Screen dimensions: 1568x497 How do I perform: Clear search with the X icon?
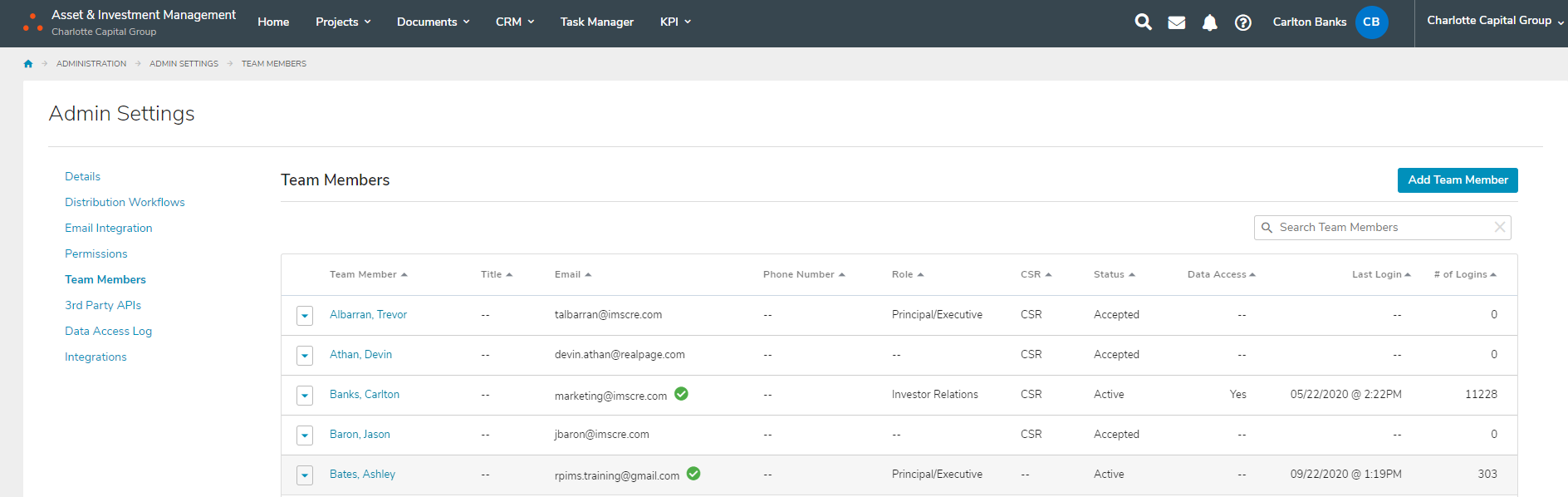point(1499,228)
